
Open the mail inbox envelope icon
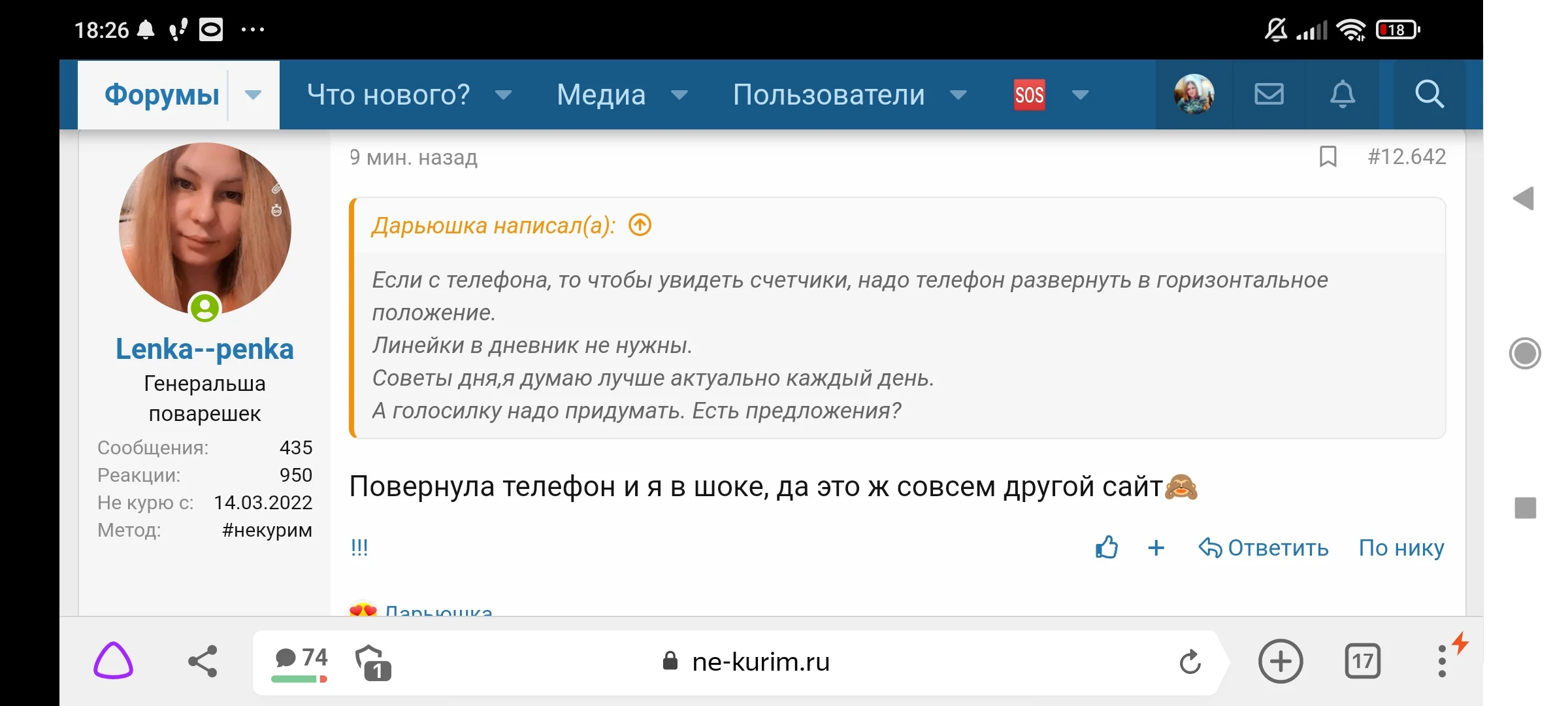click(1269, 94)
